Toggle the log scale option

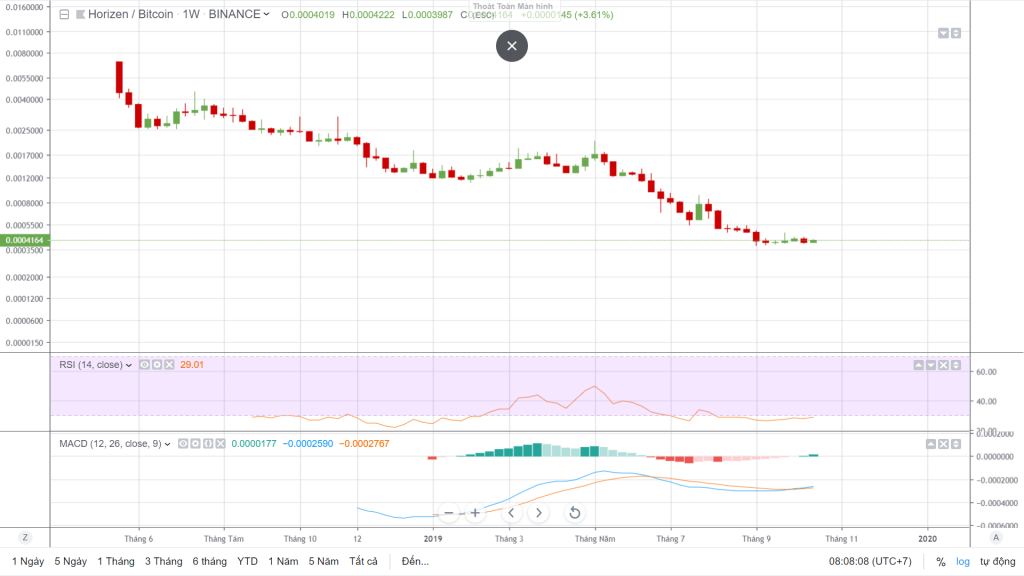(x=963, y=562)
